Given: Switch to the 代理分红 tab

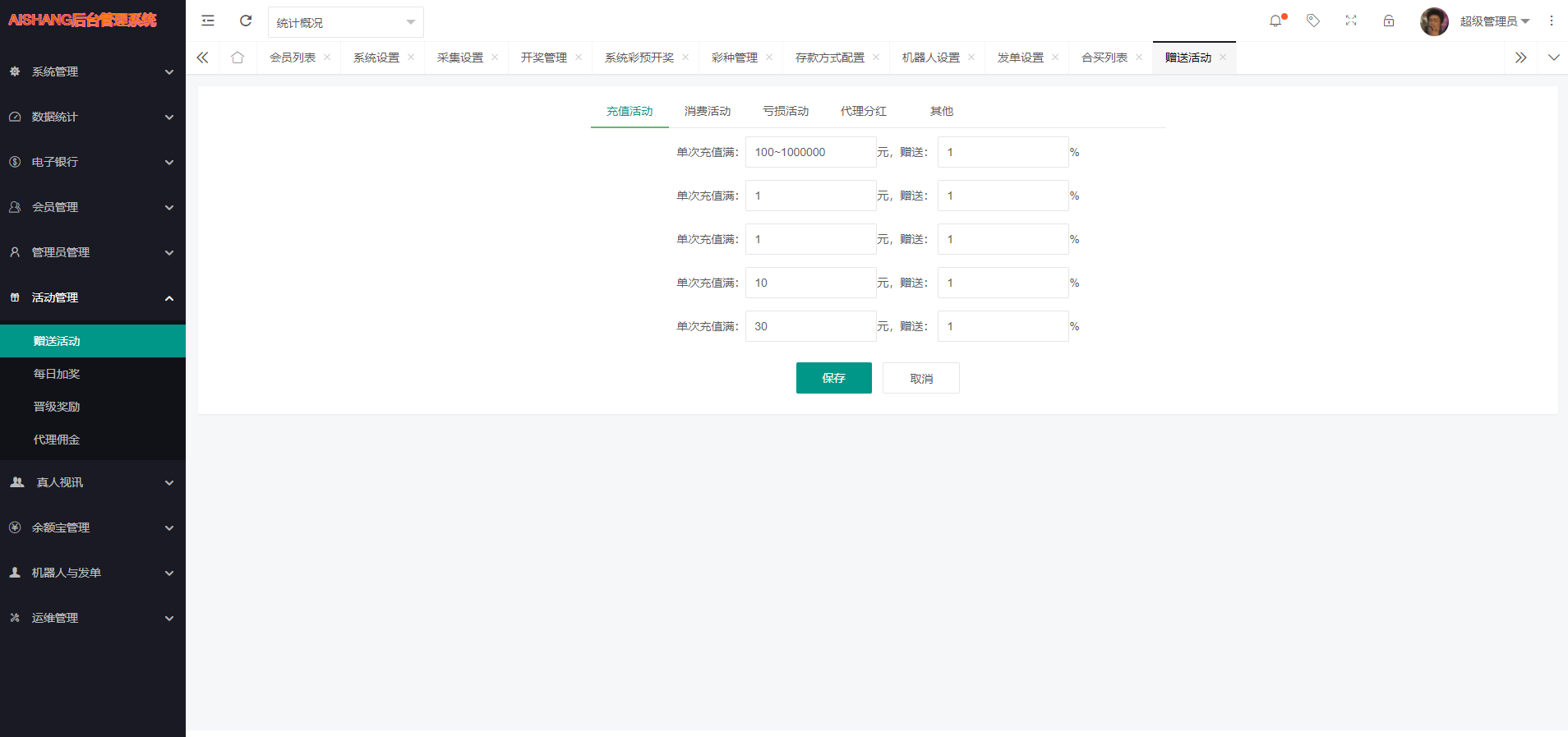Looking at the screenshot, I should point(863,111).
